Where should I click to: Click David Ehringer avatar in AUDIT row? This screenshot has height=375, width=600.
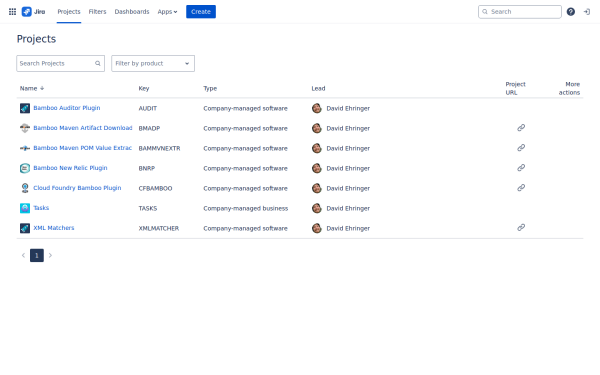click(316, 108)
